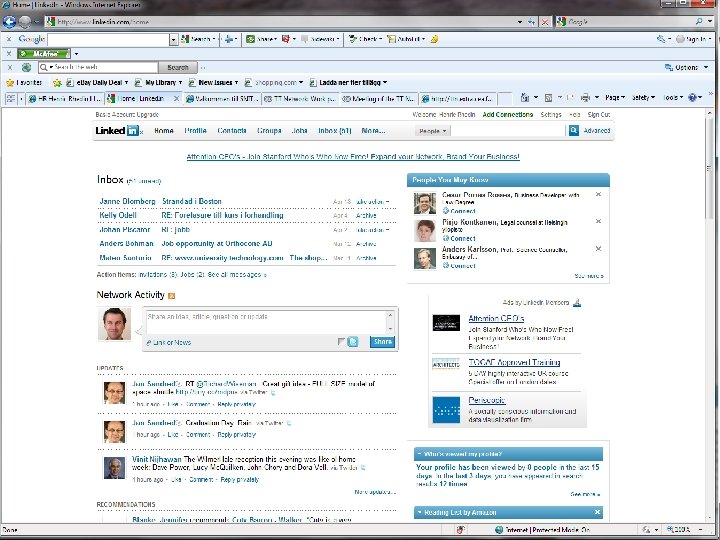Screen dimensions: 720x540
Task: Collapse the Who's viewed my profile panel
Action: click(419, 454)
